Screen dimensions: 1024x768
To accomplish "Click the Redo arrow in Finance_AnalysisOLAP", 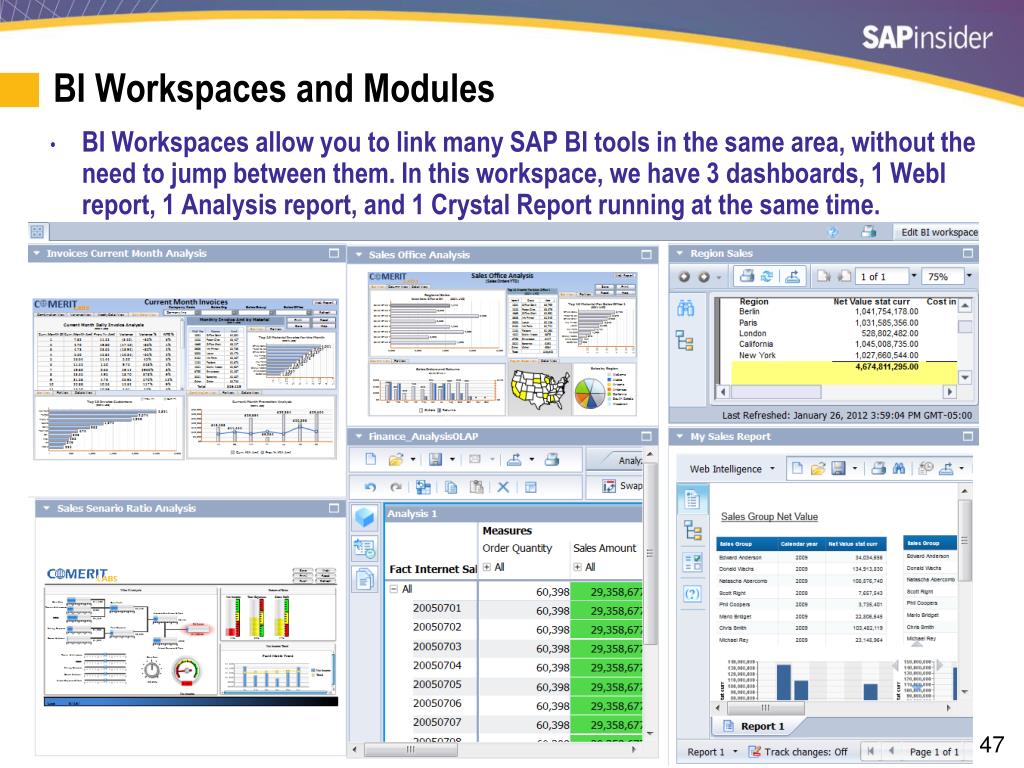I will pyautogui.click(x=395, y=487).
